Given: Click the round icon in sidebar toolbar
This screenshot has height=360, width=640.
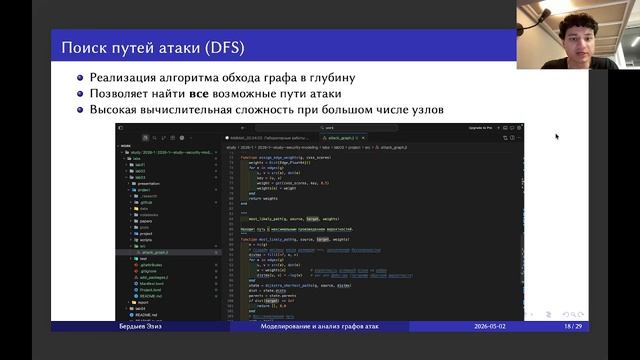Looking at the screenshot, I should coord(182,138).
